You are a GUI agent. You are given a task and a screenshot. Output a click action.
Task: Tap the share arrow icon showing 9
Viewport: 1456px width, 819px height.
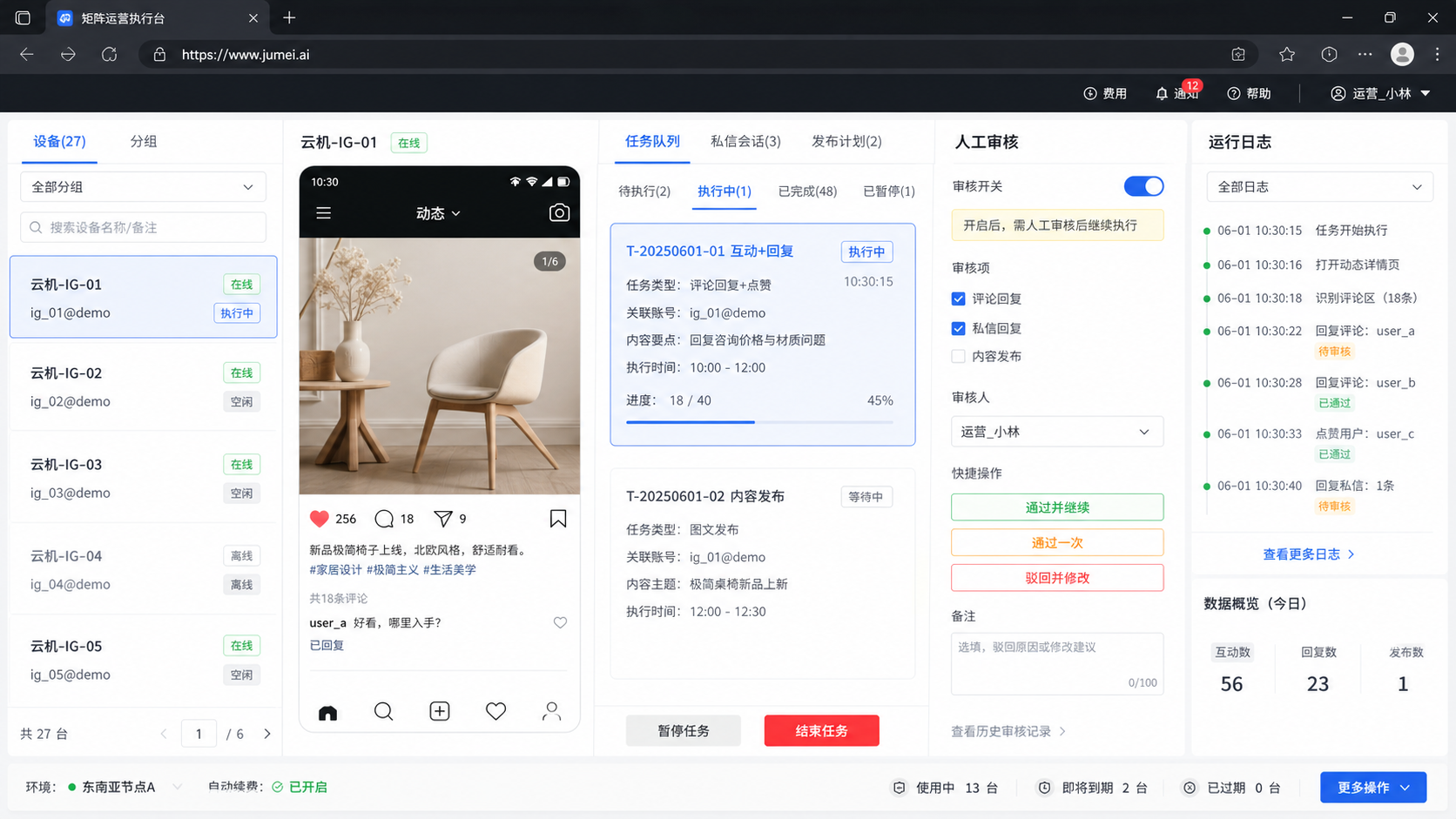443,519
